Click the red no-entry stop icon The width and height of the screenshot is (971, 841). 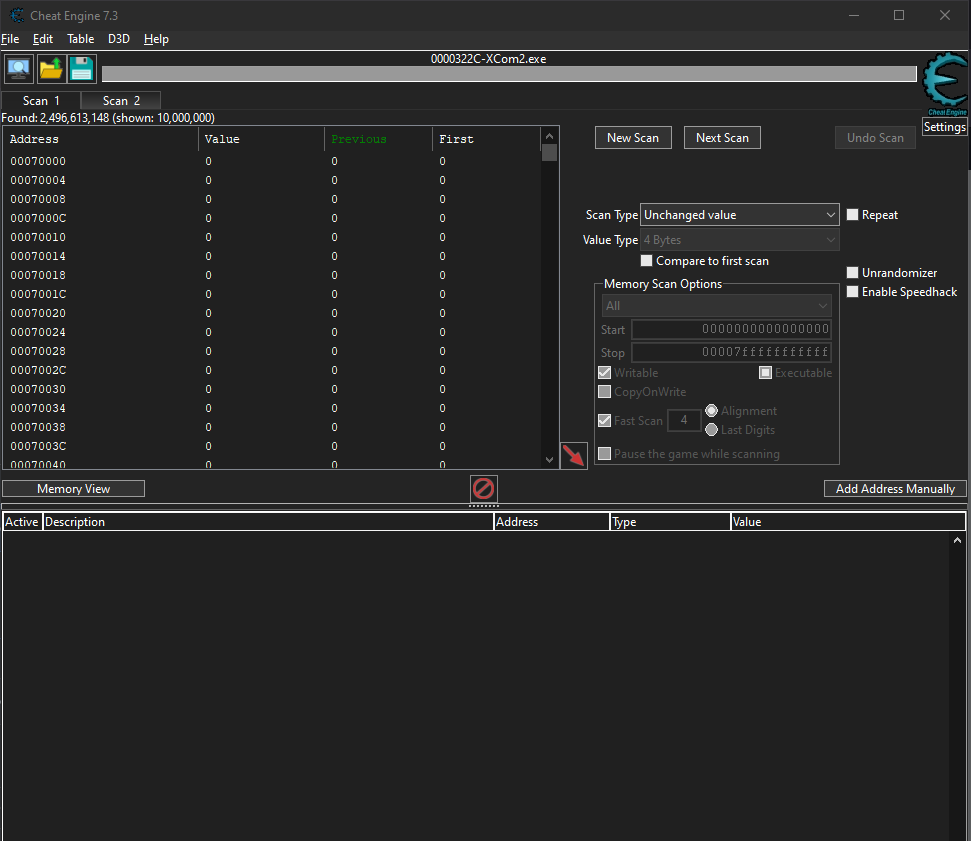(483, 489)
